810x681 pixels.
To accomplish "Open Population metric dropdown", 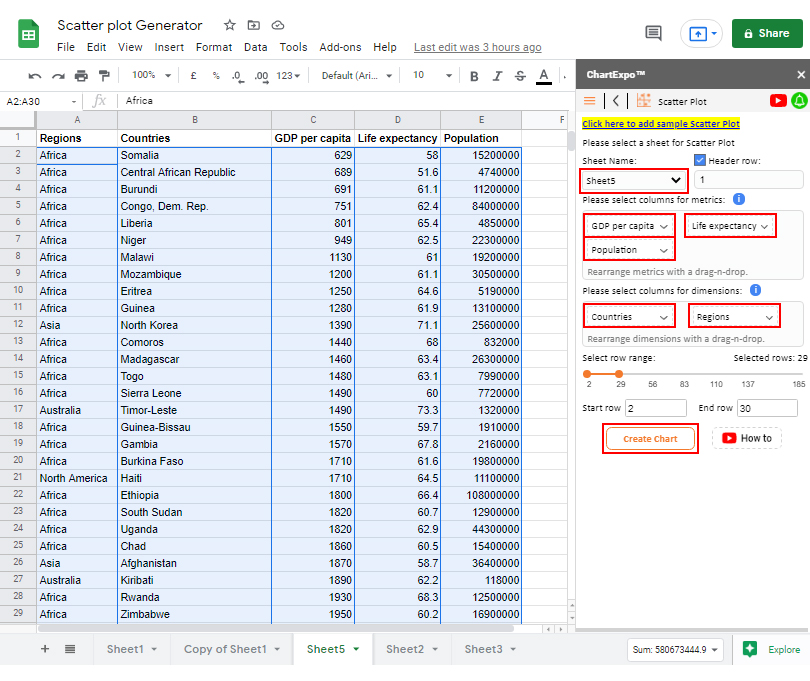I will tap(629, 250).
